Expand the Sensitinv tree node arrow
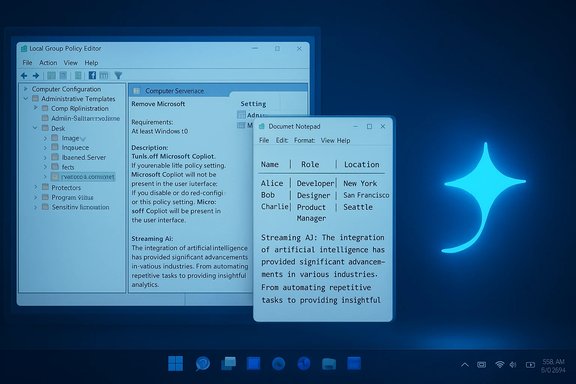 tap(36, 207)
